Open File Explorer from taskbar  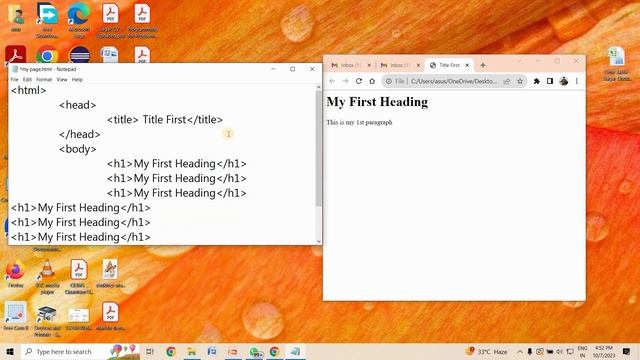coord(191,351)
